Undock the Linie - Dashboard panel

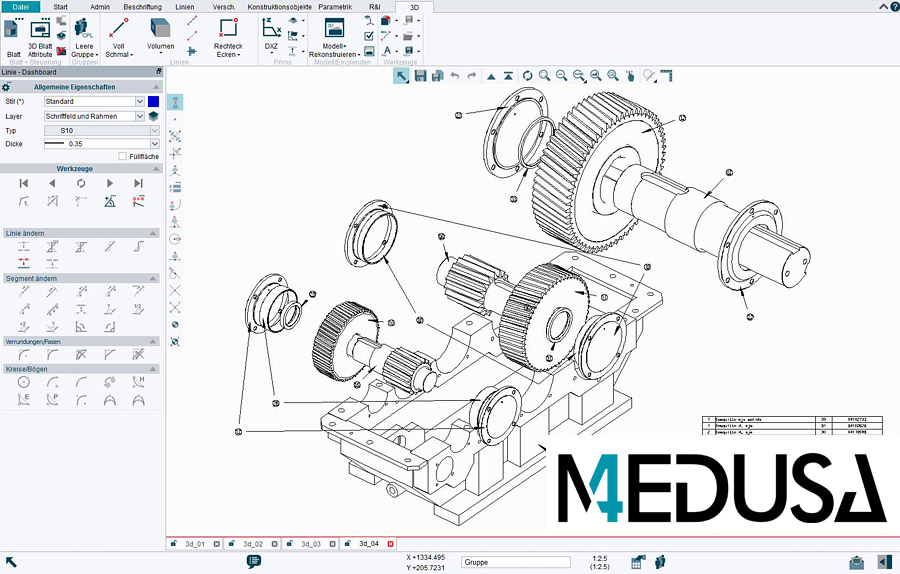click(159, 72)
